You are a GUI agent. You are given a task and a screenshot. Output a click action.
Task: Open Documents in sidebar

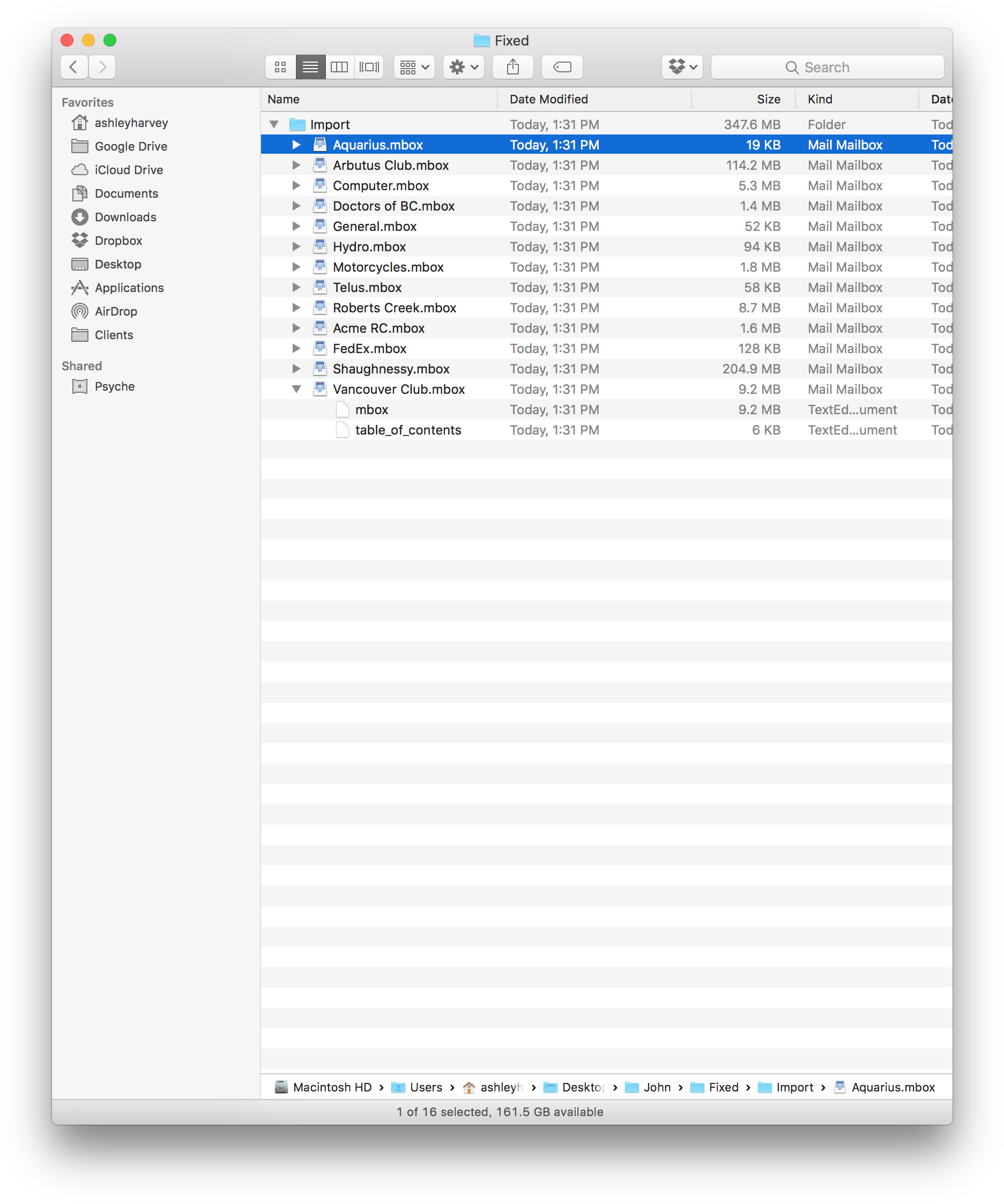(115, 193)
